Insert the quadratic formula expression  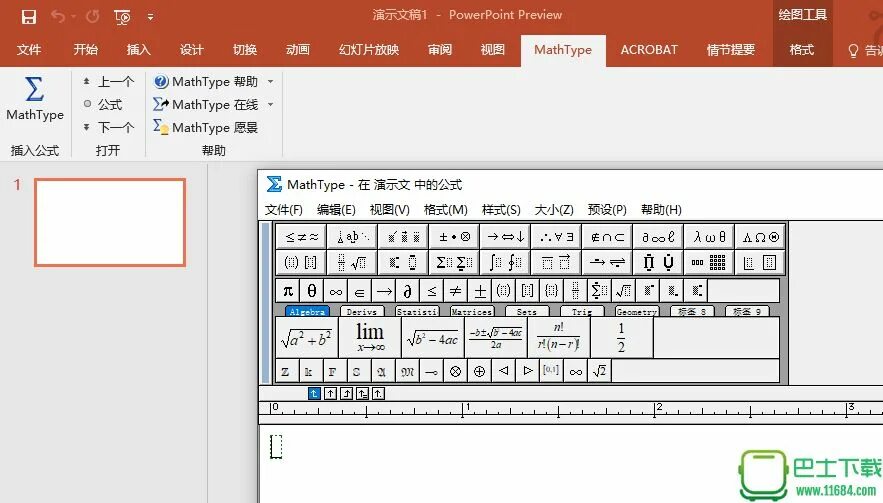(496, 337)
